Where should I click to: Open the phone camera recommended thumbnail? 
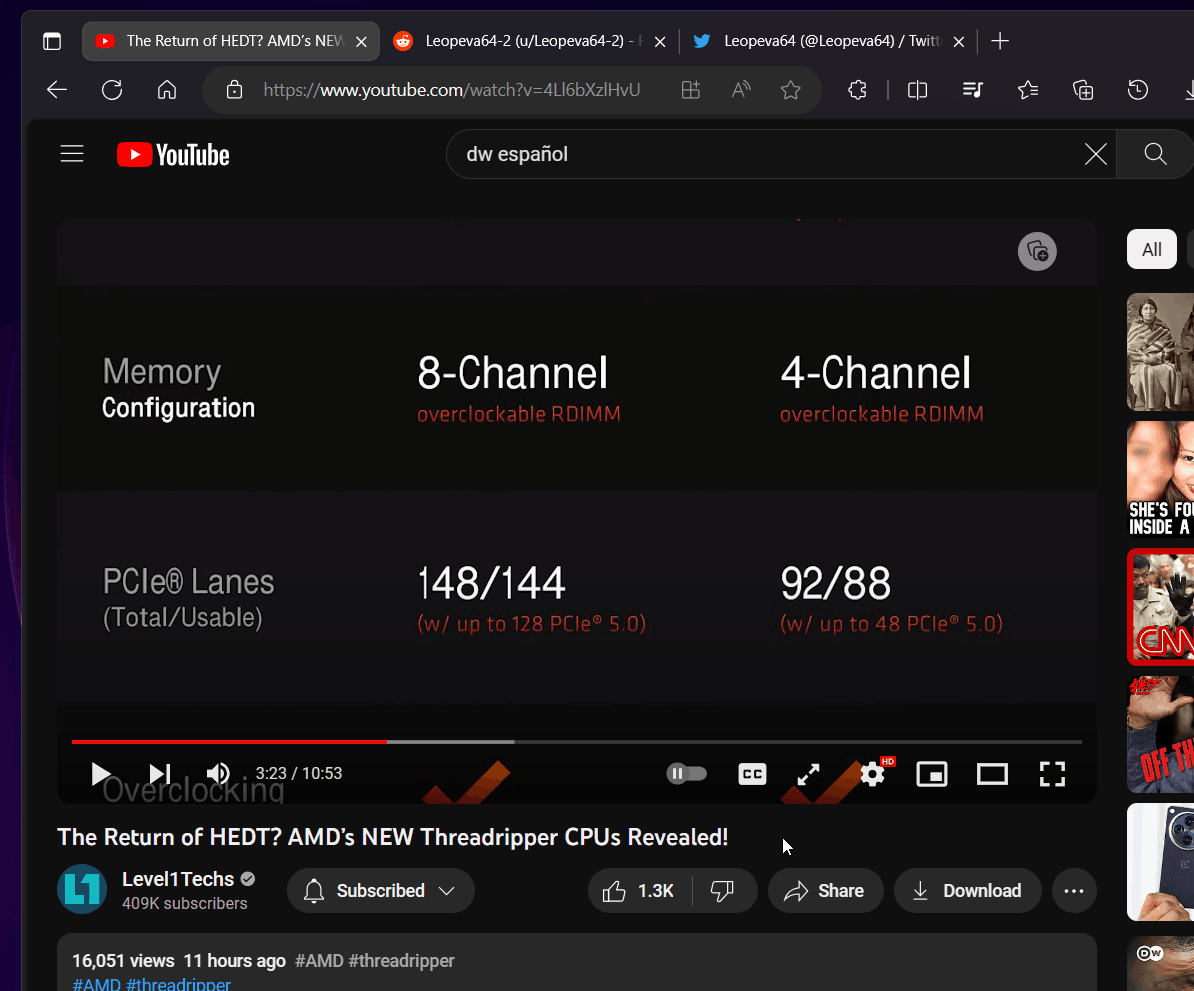[x=1160, y=862]
